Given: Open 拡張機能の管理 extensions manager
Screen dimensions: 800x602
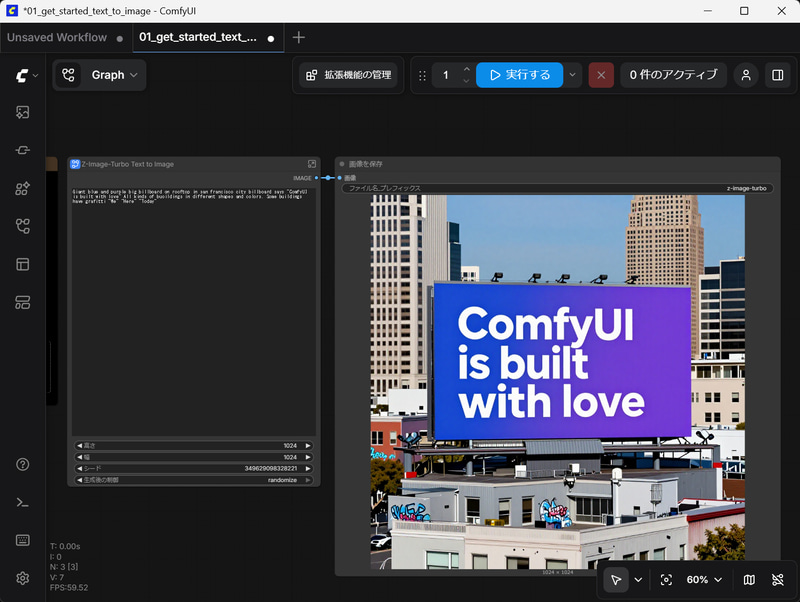Looking at the screenshot, I should (x=347, y=75).
